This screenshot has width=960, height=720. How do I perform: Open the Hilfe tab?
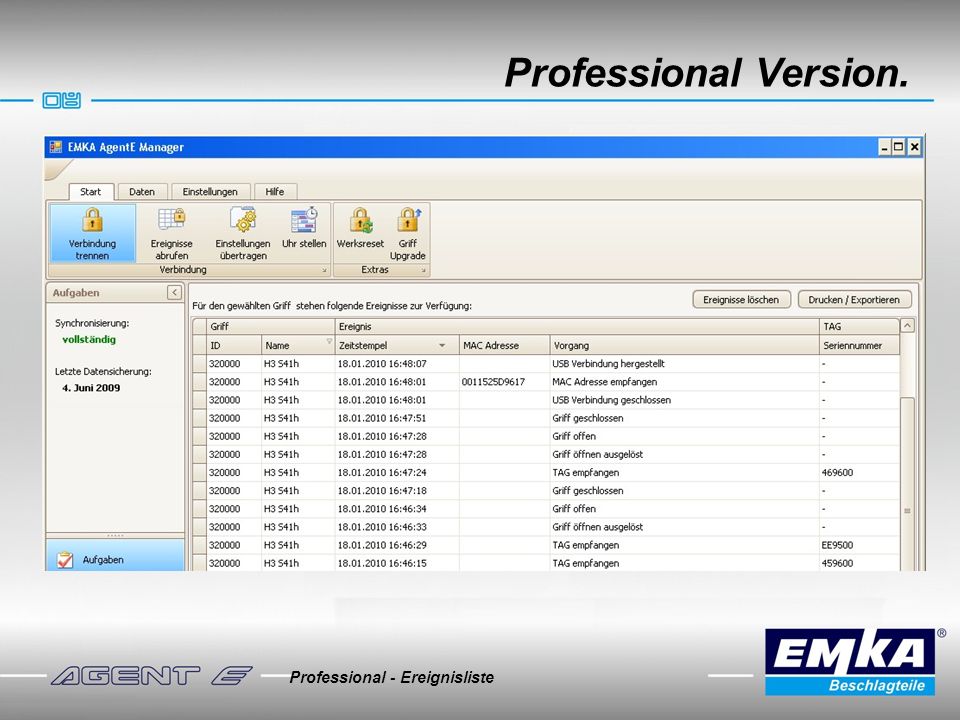click(275, 192)
